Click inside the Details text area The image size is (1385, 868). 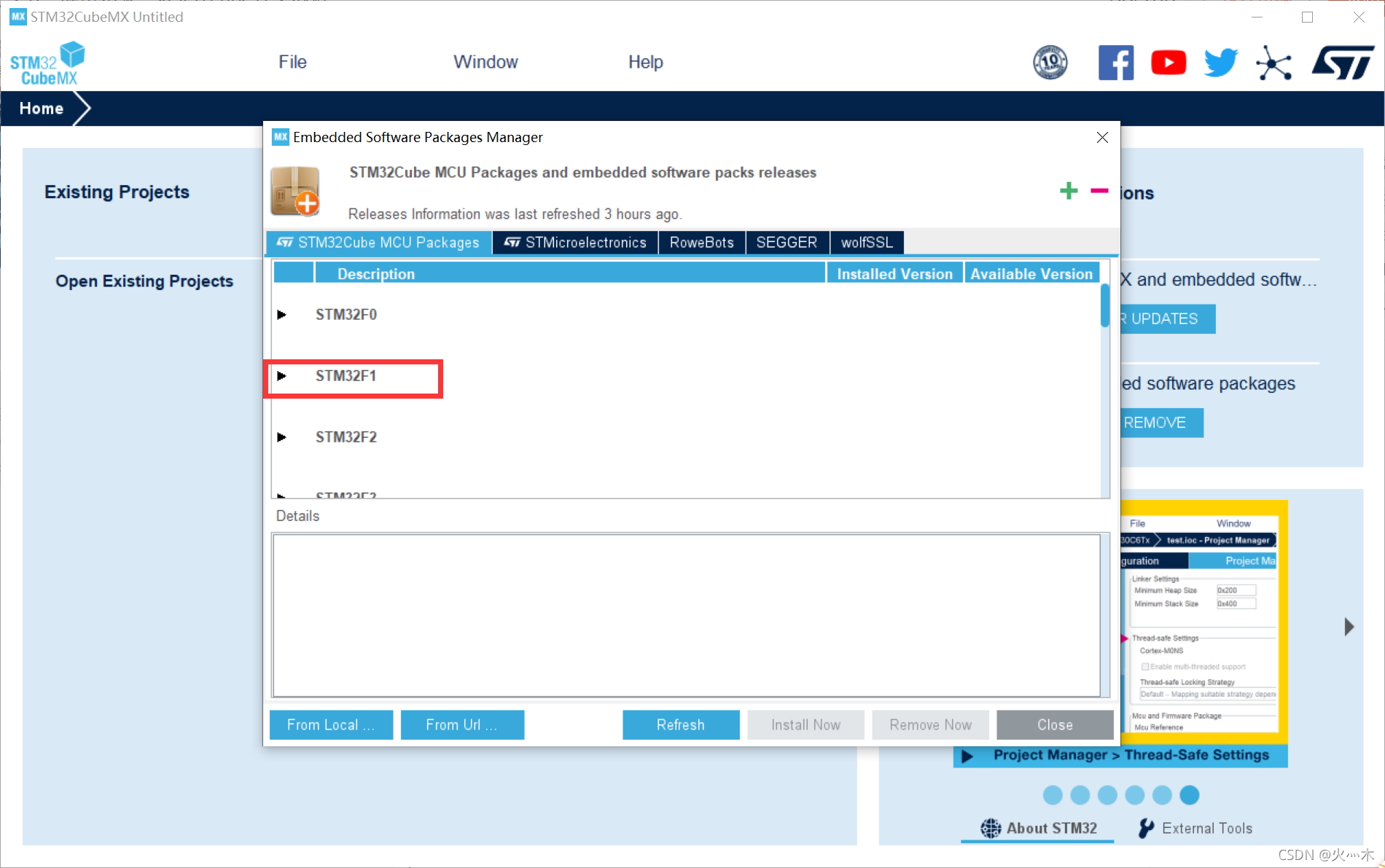click(687, 616)
